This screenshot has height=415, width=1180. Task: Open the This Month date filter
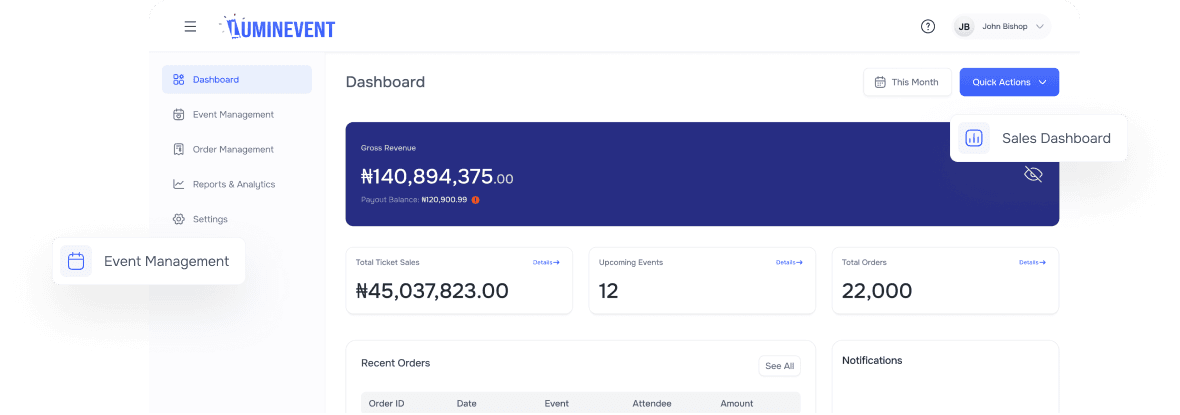tap(906, 82)
